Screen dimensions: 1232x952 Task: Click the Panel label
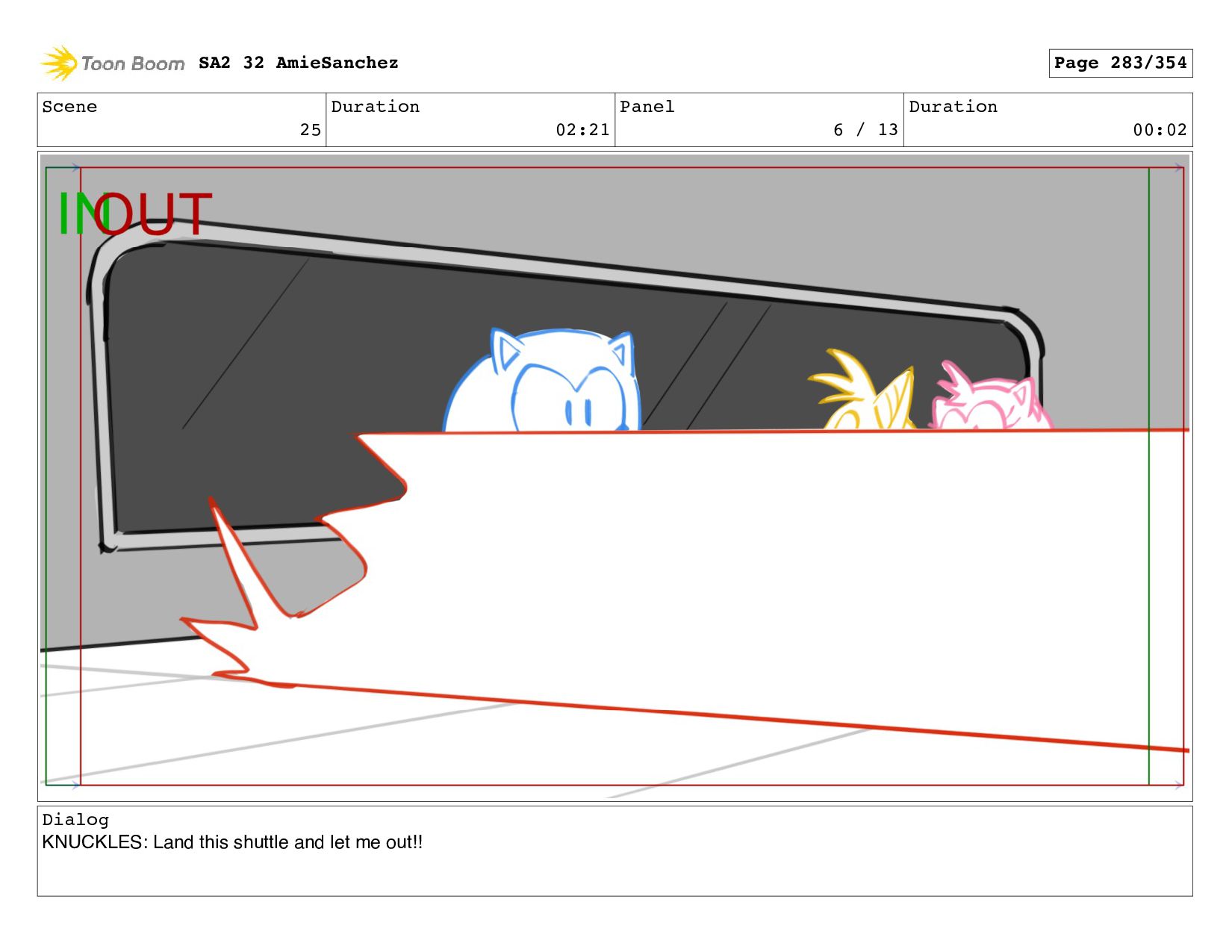point(647,107)
